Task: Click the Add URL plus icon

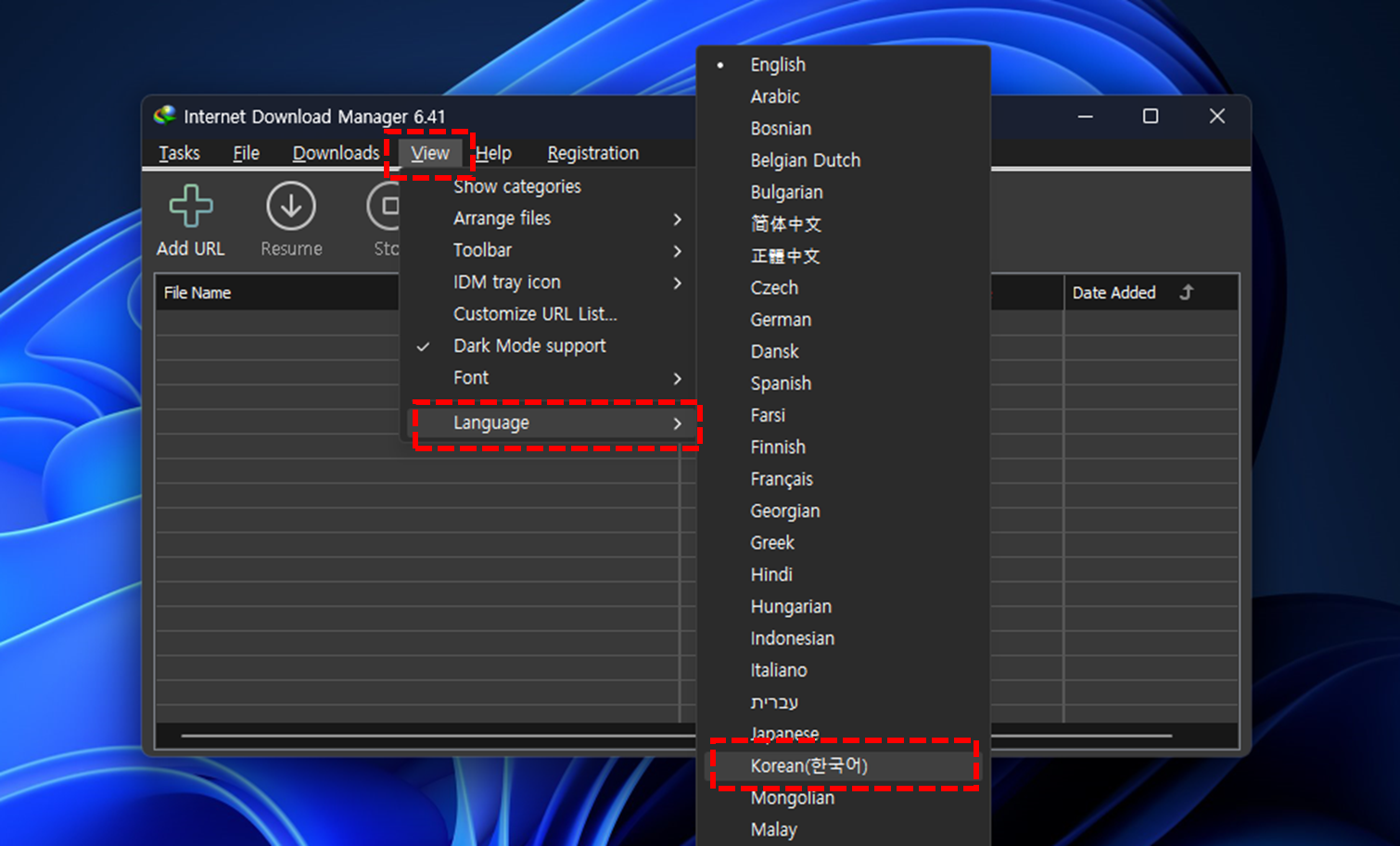Action: pos(191,206)
